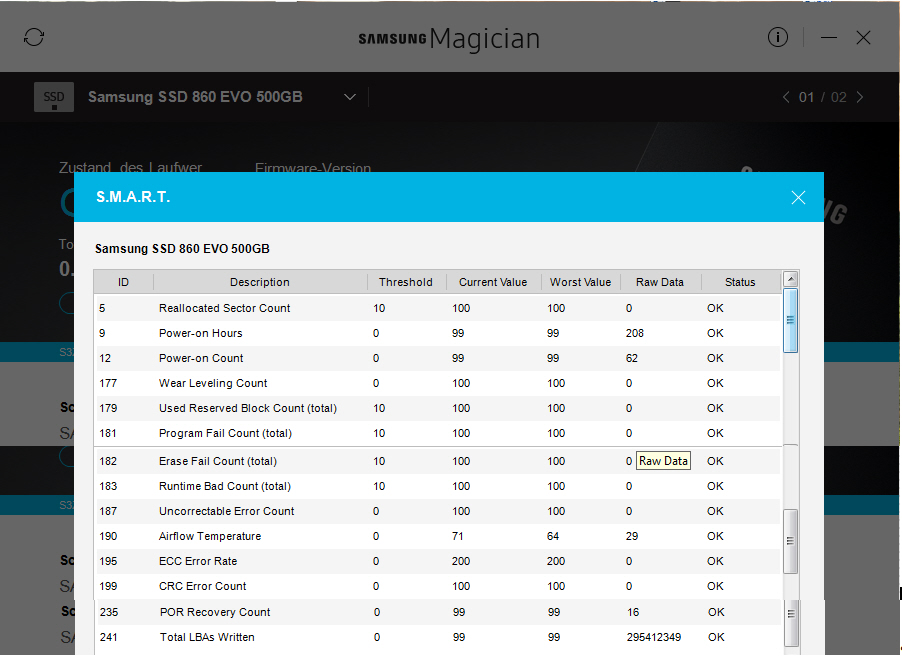Expand the Samsung SSD 860 EVO drive dropdown
The width and height of the screenshot is (902, 658).
pos(350,97)
